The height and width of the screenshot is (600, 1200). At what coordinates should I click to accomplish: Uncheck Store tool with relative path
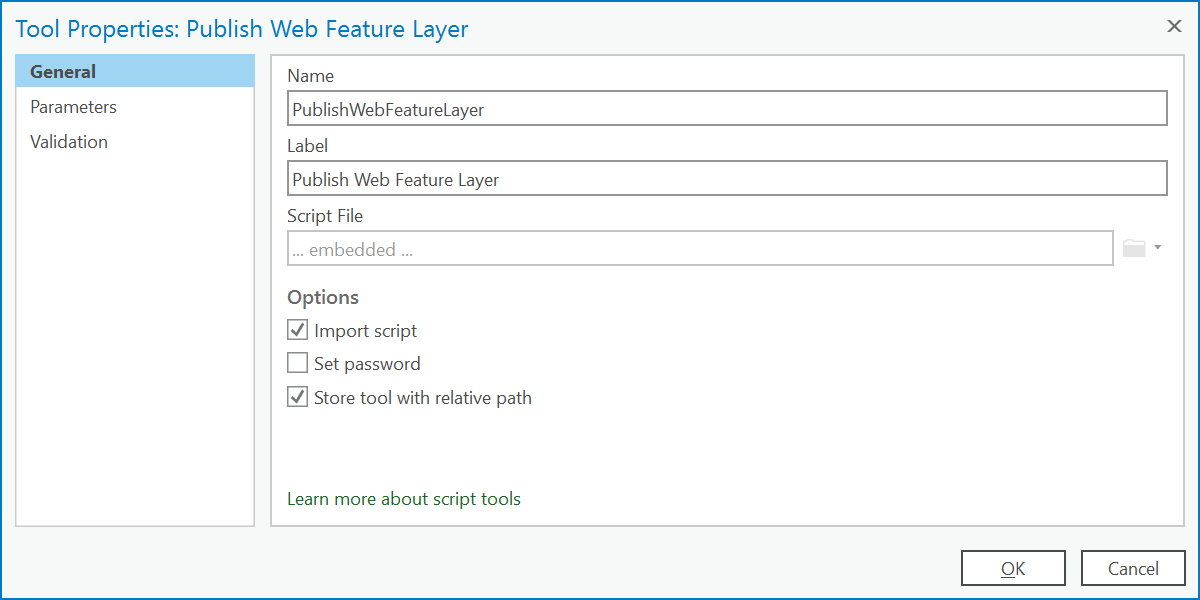297,396
